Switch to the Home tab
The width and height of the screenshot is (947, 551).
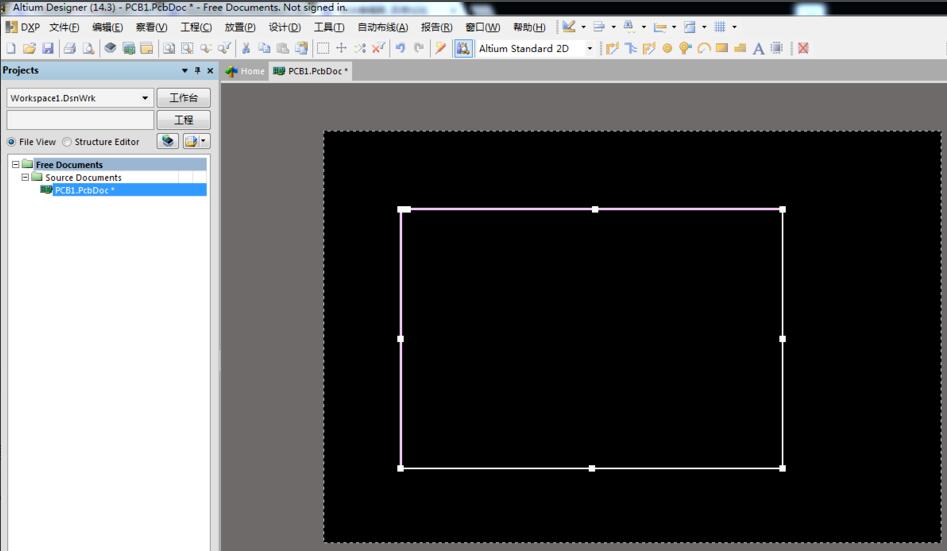pyautogui.click(x=245, y=71)
